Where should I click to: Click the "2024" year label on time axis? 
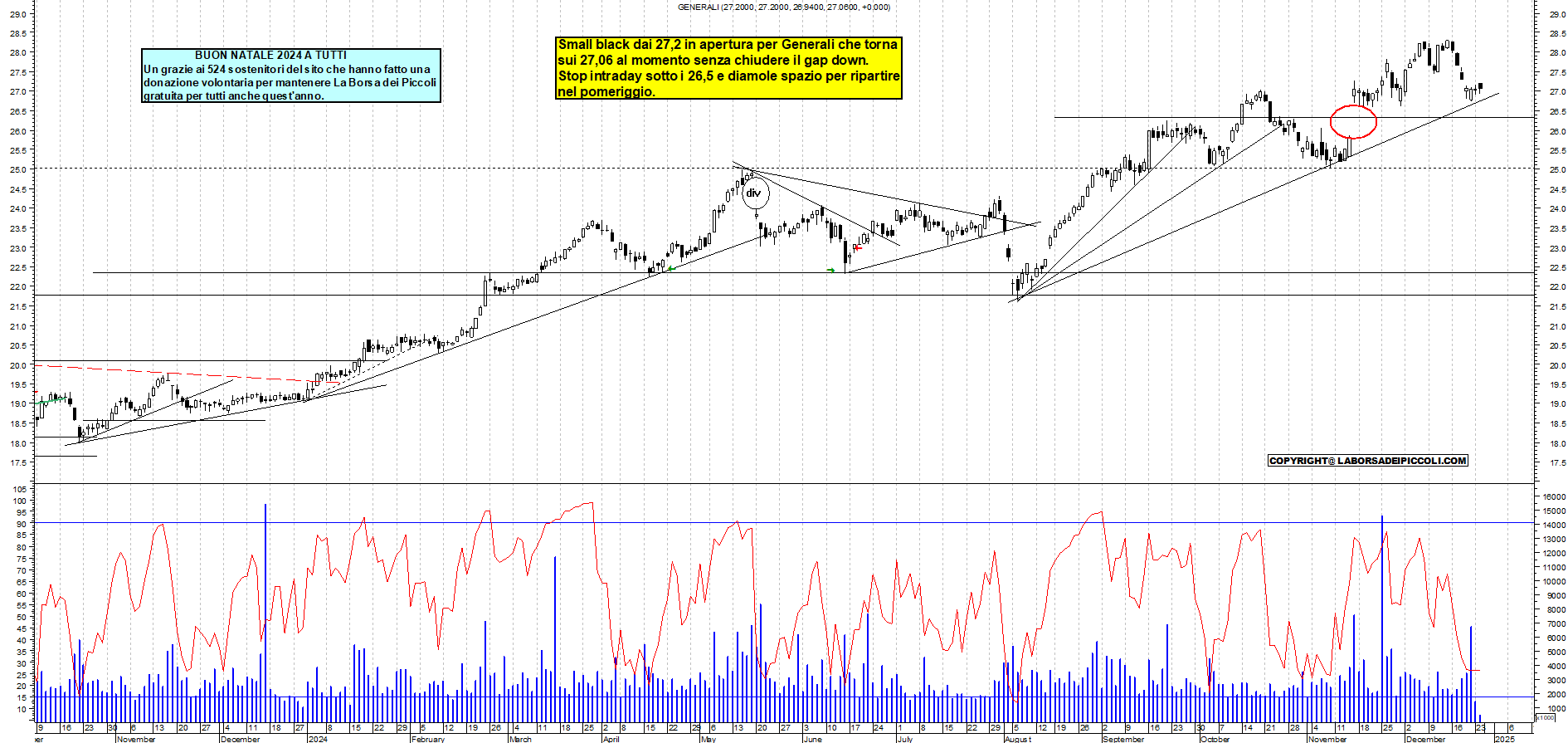[318, 739]
